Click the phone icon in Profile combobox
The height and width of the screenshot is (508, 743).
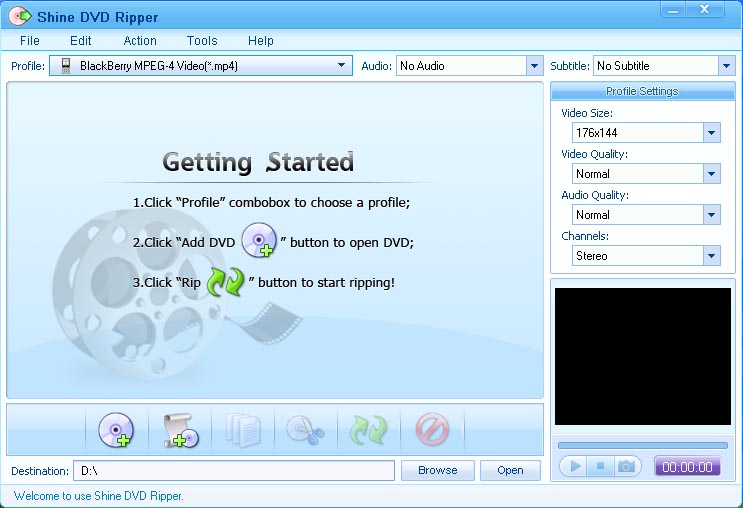pos(66,66)
